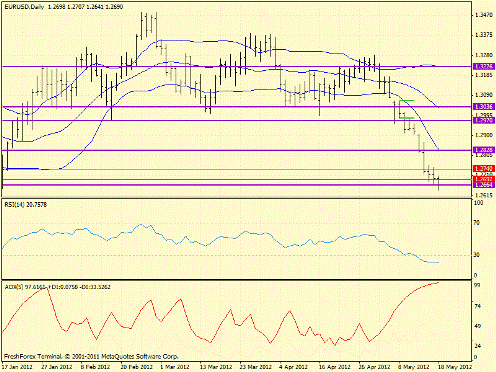The image size is (496, 372).
Task: Click the 8 Feb 2012 date label
Action: pos(96,367)
